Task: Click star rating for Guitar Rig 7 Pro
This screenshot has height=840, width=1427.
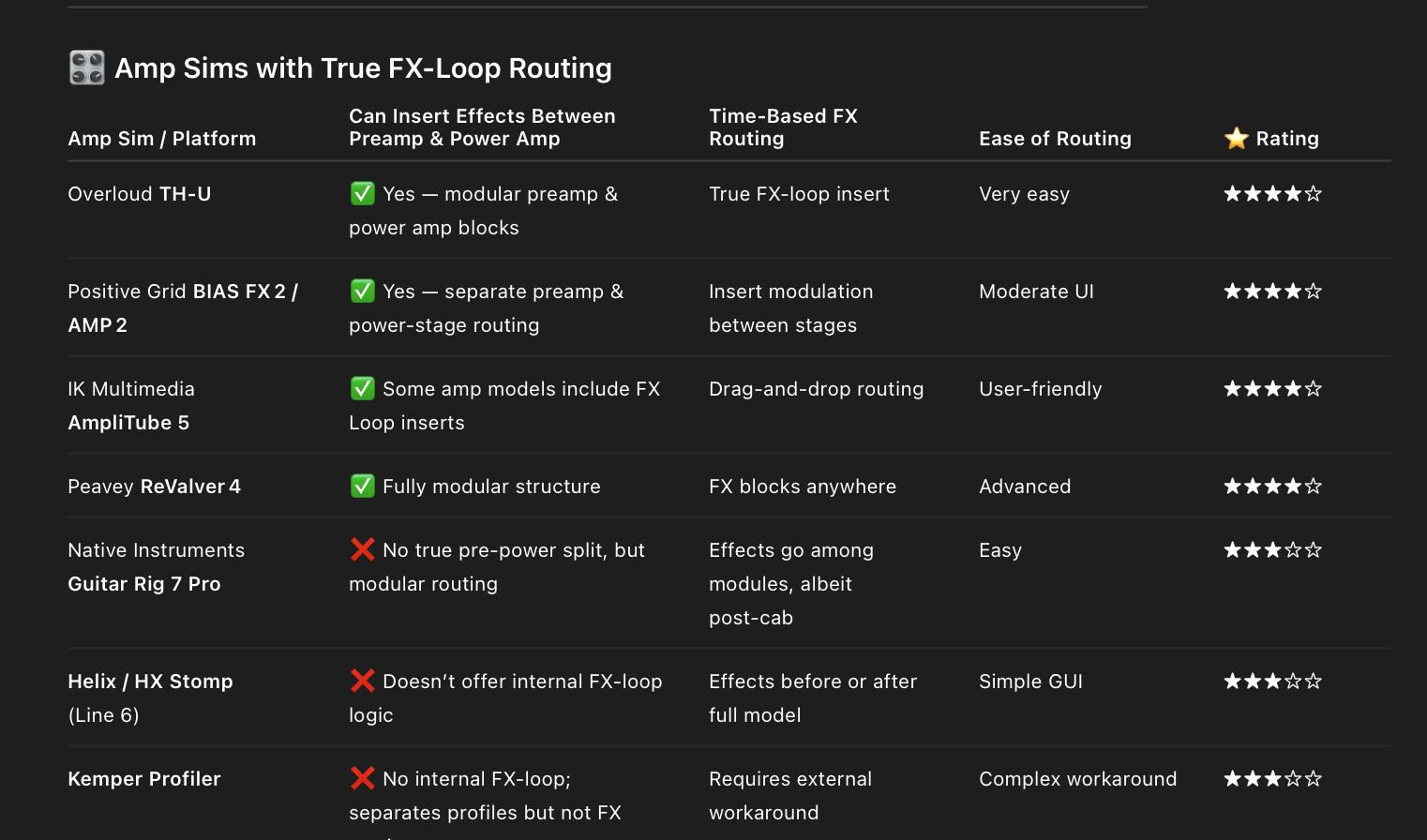Action: pos(1272,550)
